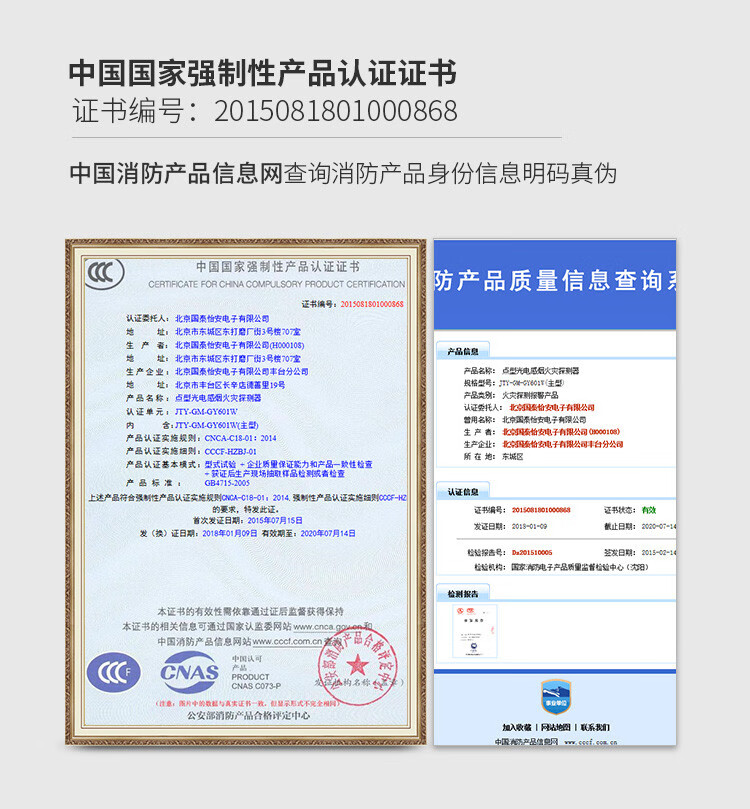Click www.cccf.com.cn on the certificate
This screenshot has height=809, width=750.
click(x=287, y=641)
